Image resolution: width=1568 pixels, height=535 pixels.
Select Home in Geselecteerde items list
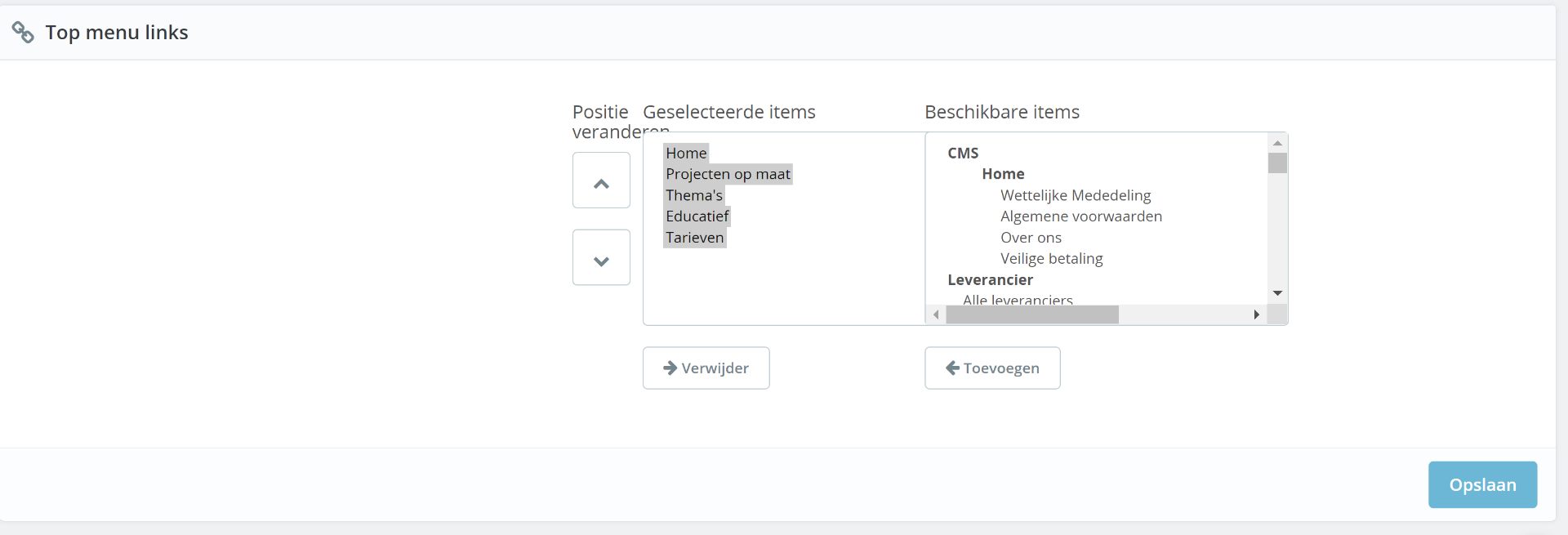(686, 154)
